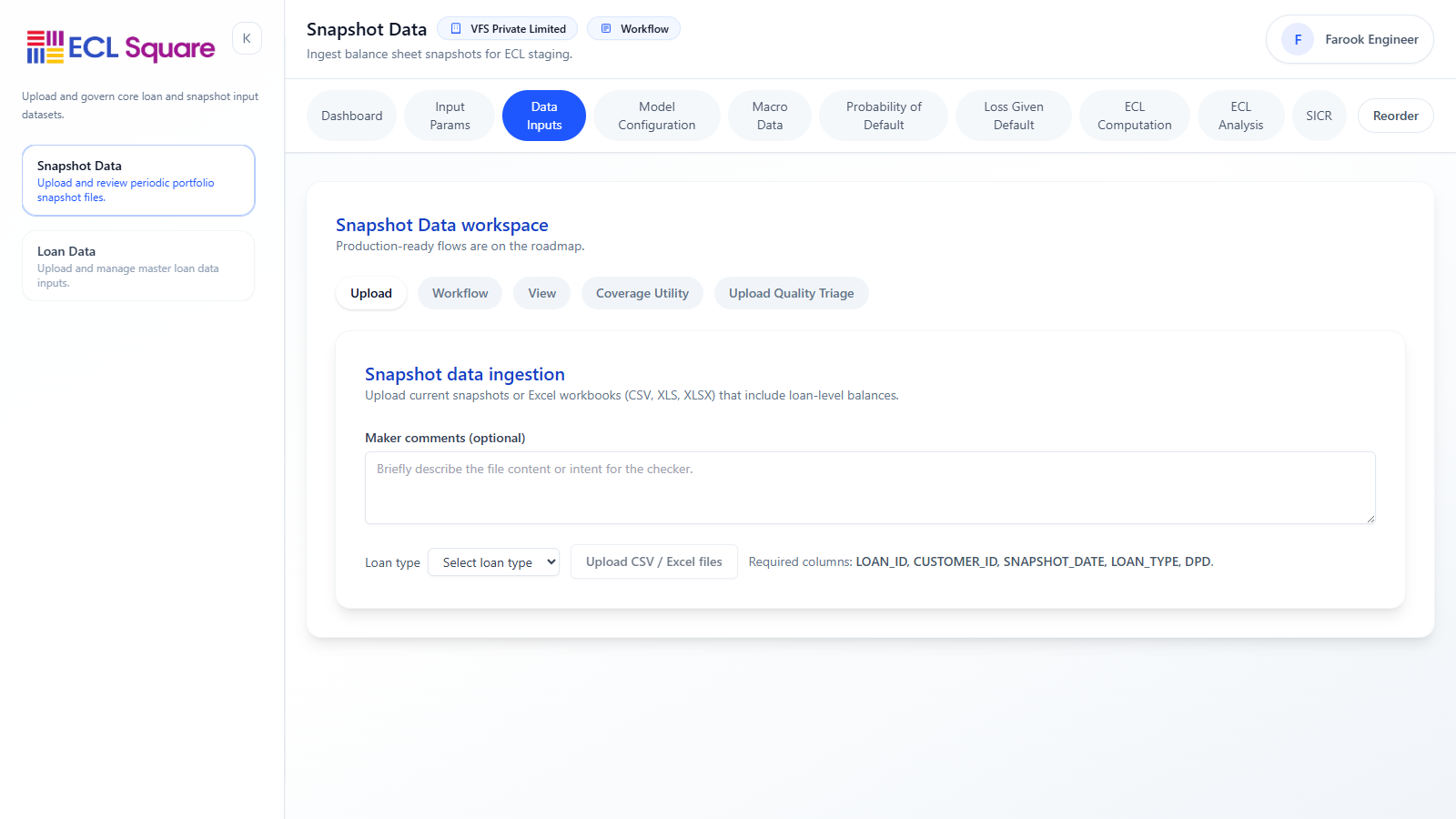Click the Reorder button

tap(1396, 116)
